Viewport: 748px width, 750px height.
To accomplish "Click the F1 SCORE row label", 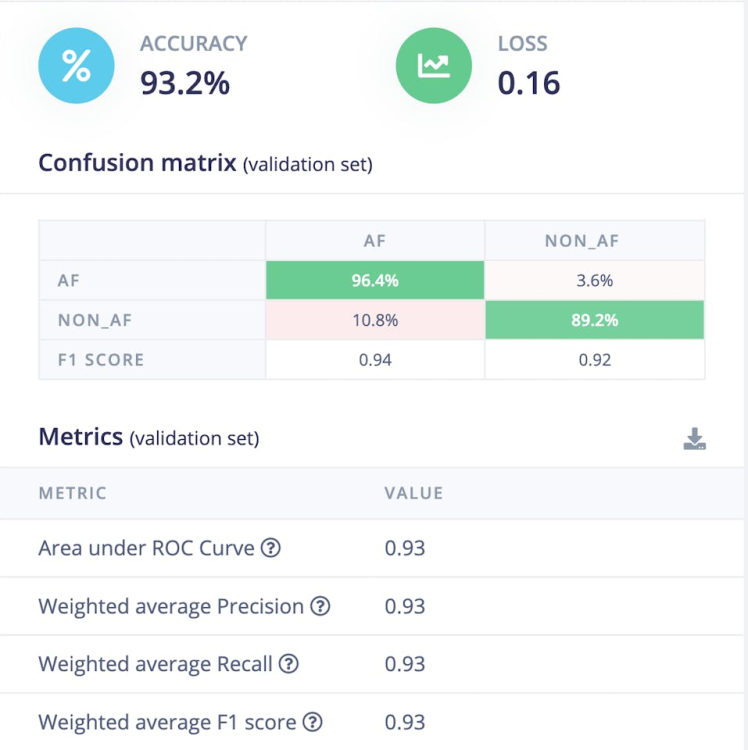I will (101, 359).
